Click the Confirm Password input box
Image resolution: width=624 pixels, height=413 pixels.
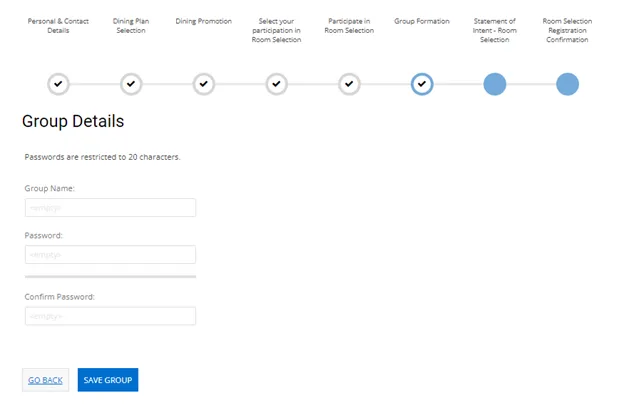(110, 316)
